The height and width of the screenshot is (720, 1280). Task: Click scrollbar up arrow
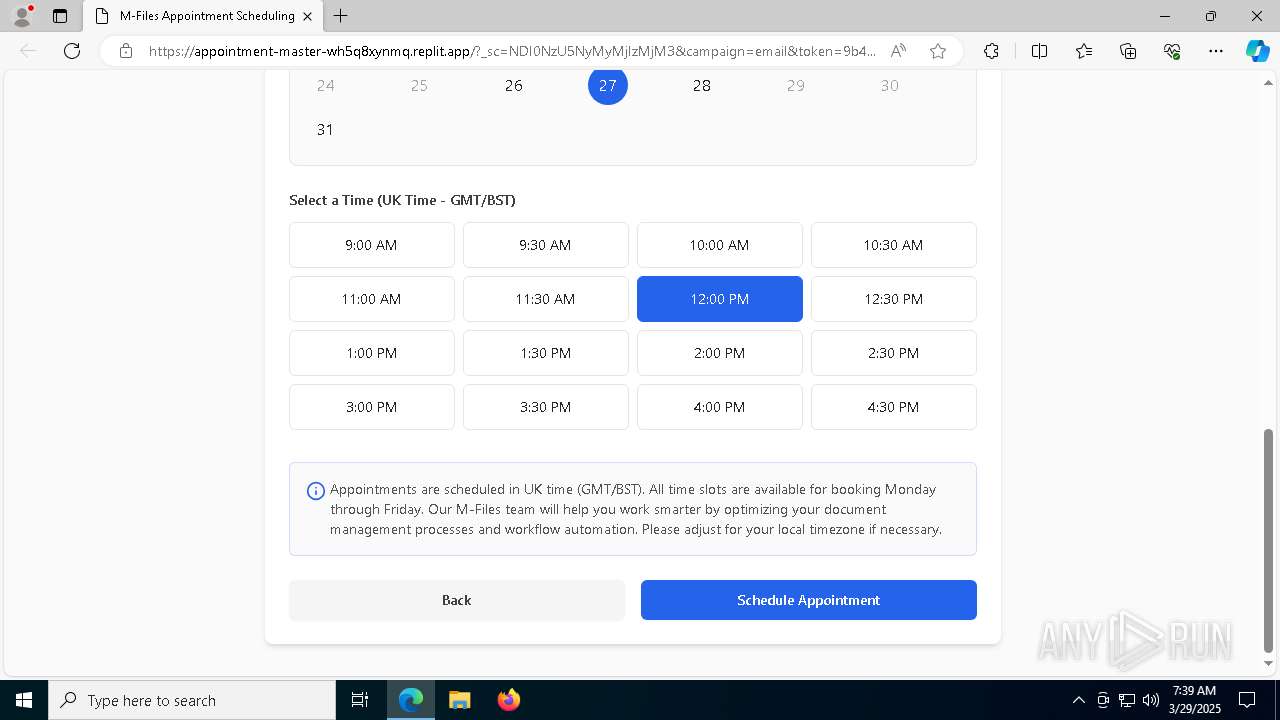(1269, 83)
